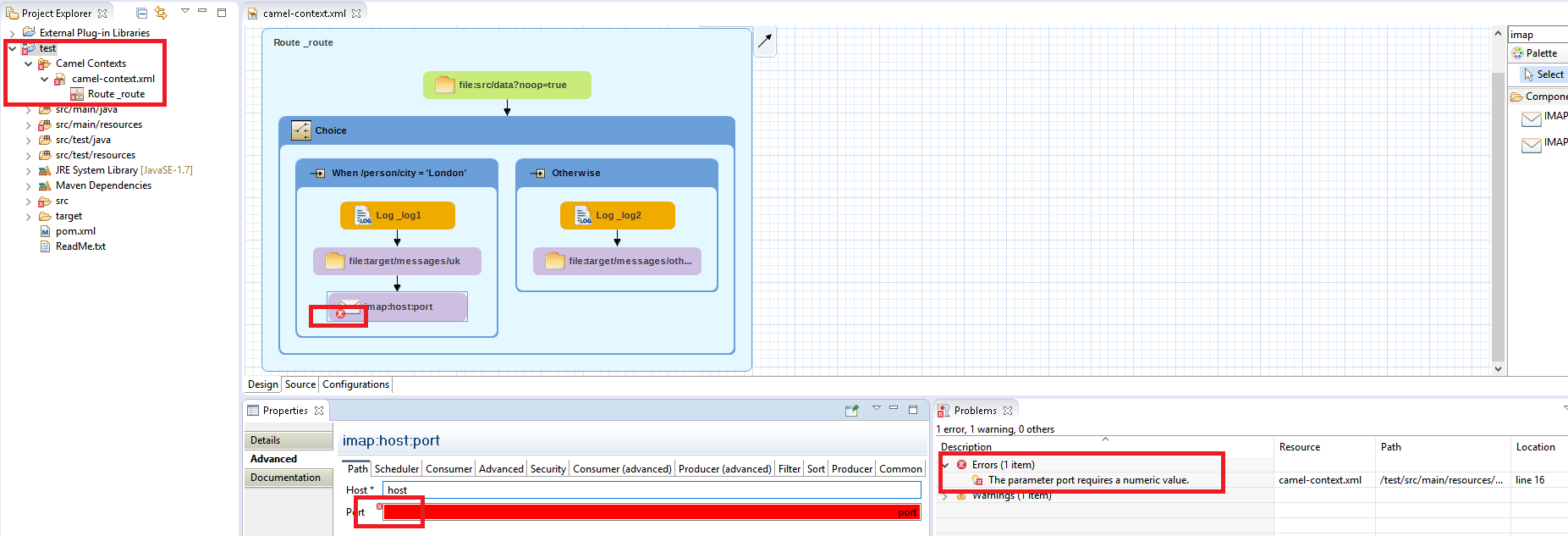Pin the Properties view to the selection

852,411
